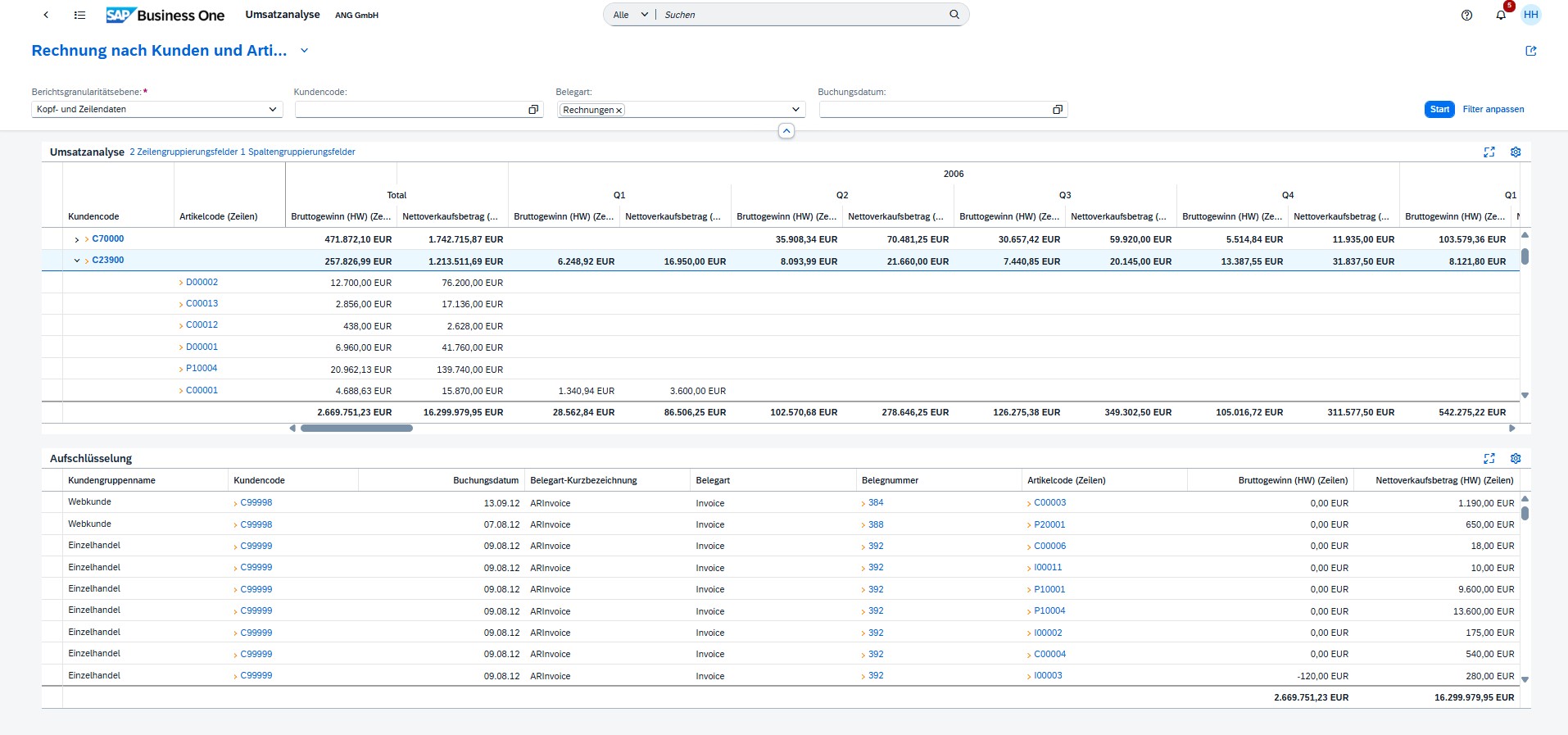Screen dimensions: 1568x735
Task: Click the search magnifier icon
Action: [x=954, y=14]
